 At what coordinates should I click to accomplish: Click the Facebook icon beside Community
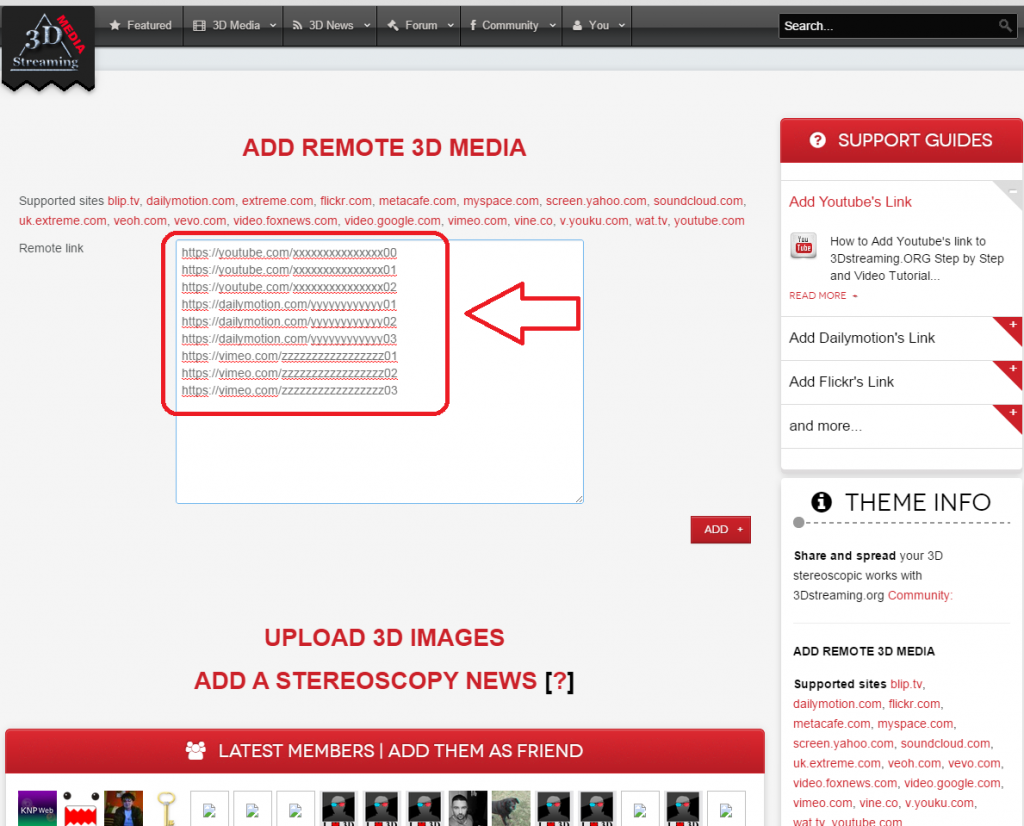pos(472,25)
